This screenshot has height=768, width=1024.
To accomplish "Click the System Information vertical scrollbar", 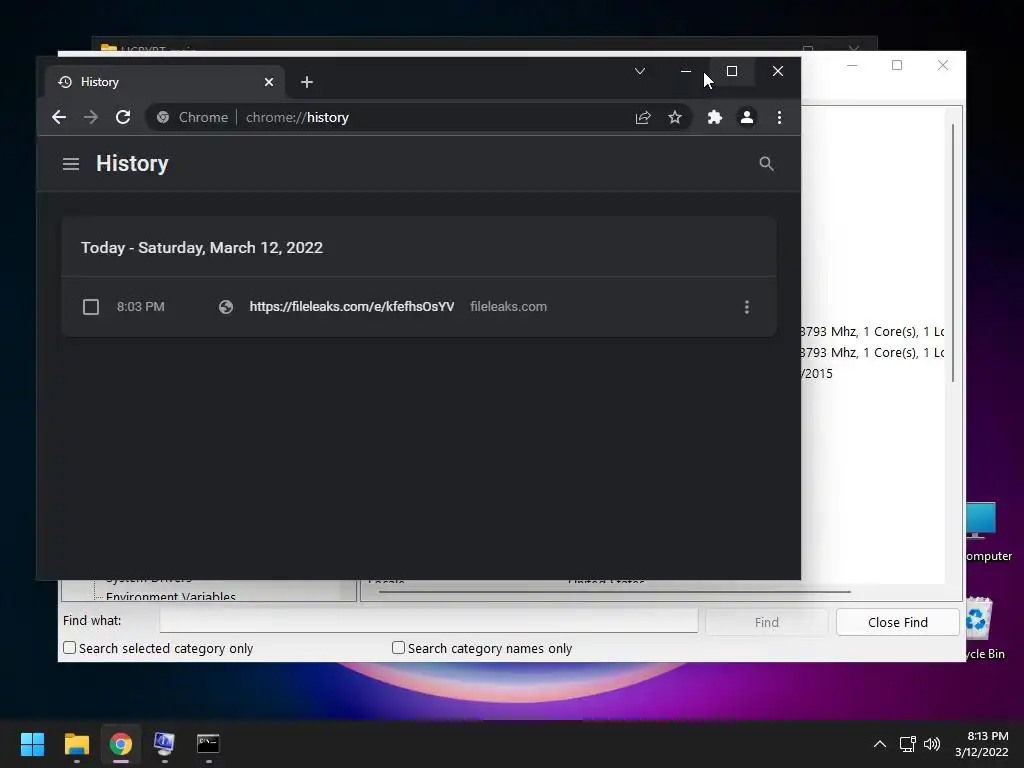I will click(953, 253).
